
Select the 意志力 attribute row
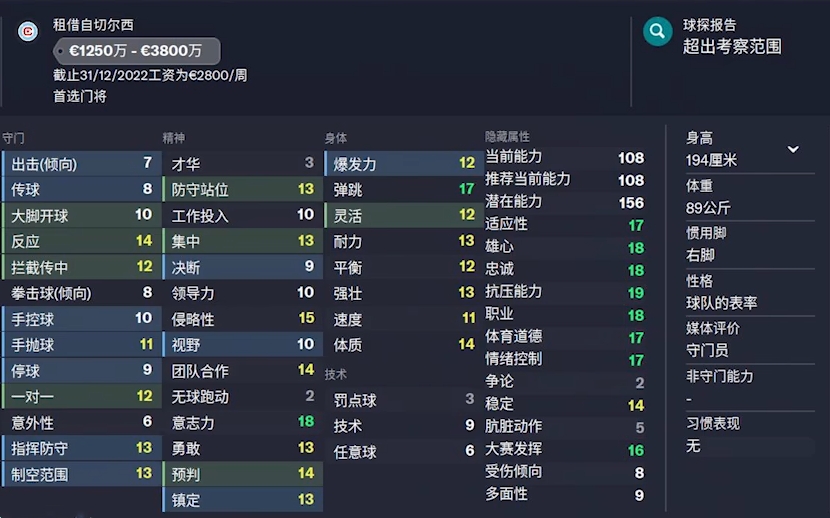[243, 422]
